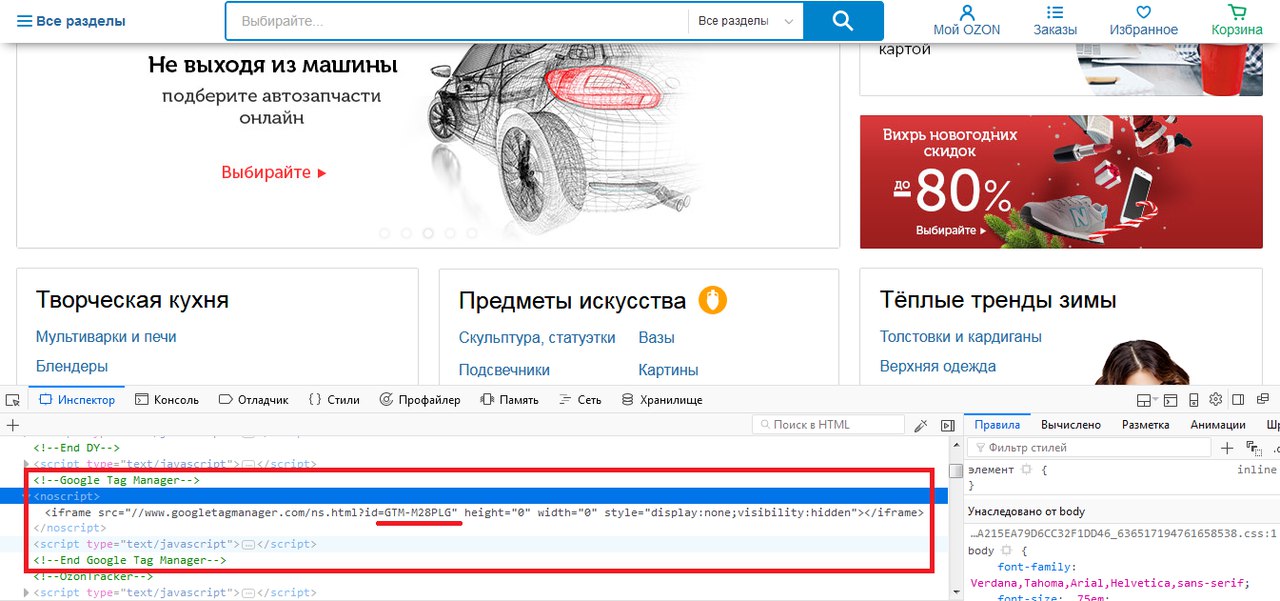Open the Мультиварки и печи link
1280x601 pixels.
(x=106, y=337)
